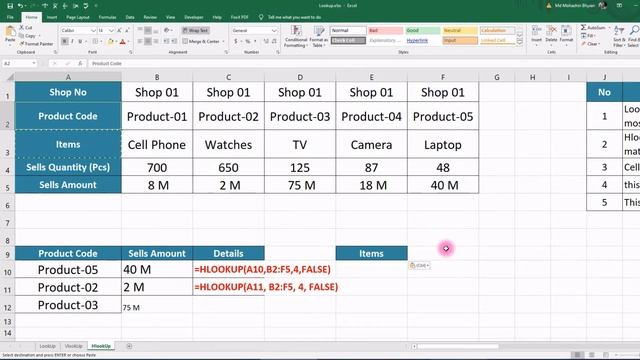Open Delete cells menu

[x=551, y=35]
